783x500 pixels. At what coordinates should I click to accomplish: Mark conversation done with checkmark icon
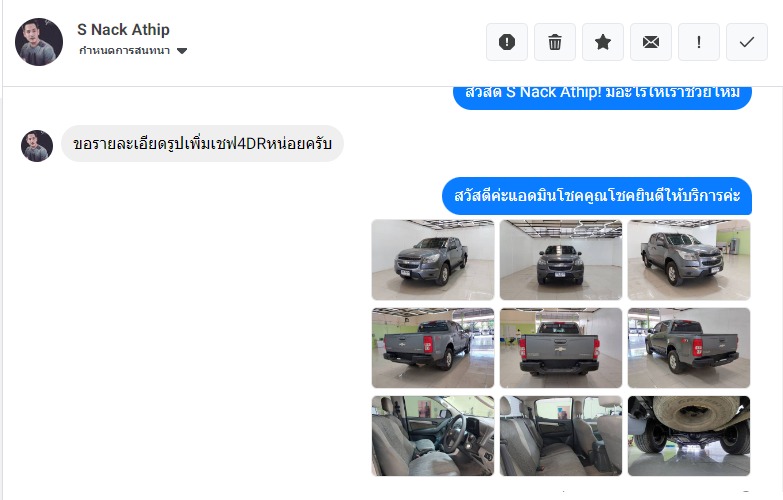point(747,42)
